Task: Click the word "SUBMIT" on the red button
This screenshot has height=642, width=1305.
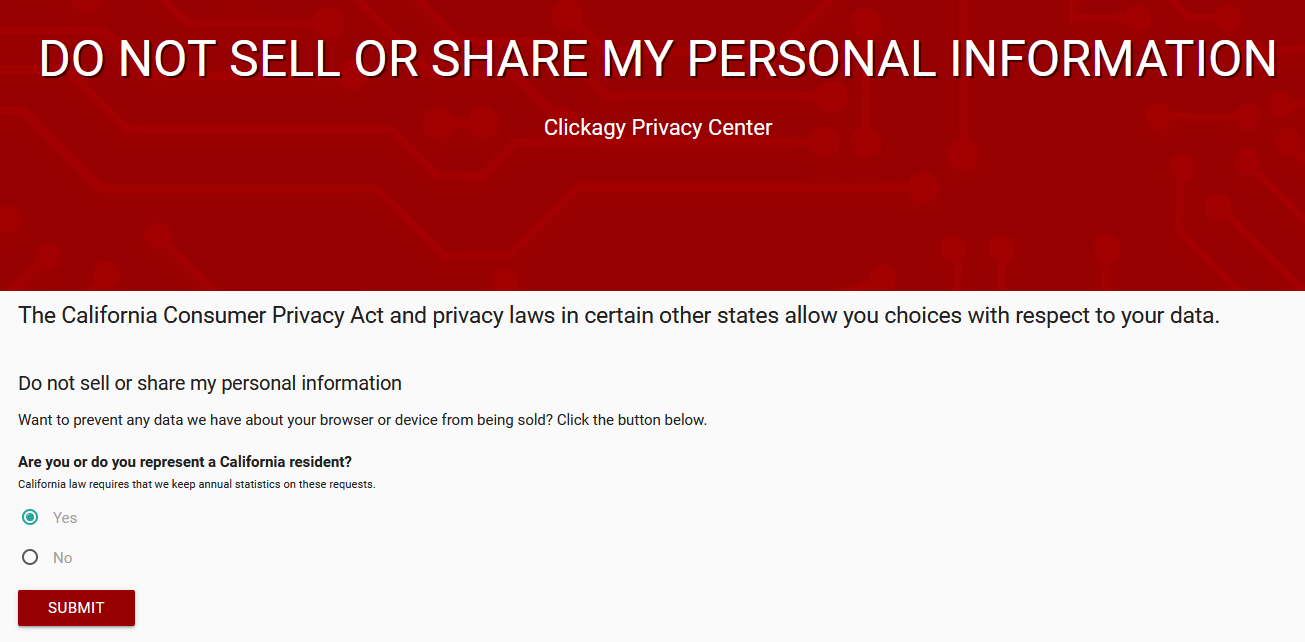Action: click(76, 607)
